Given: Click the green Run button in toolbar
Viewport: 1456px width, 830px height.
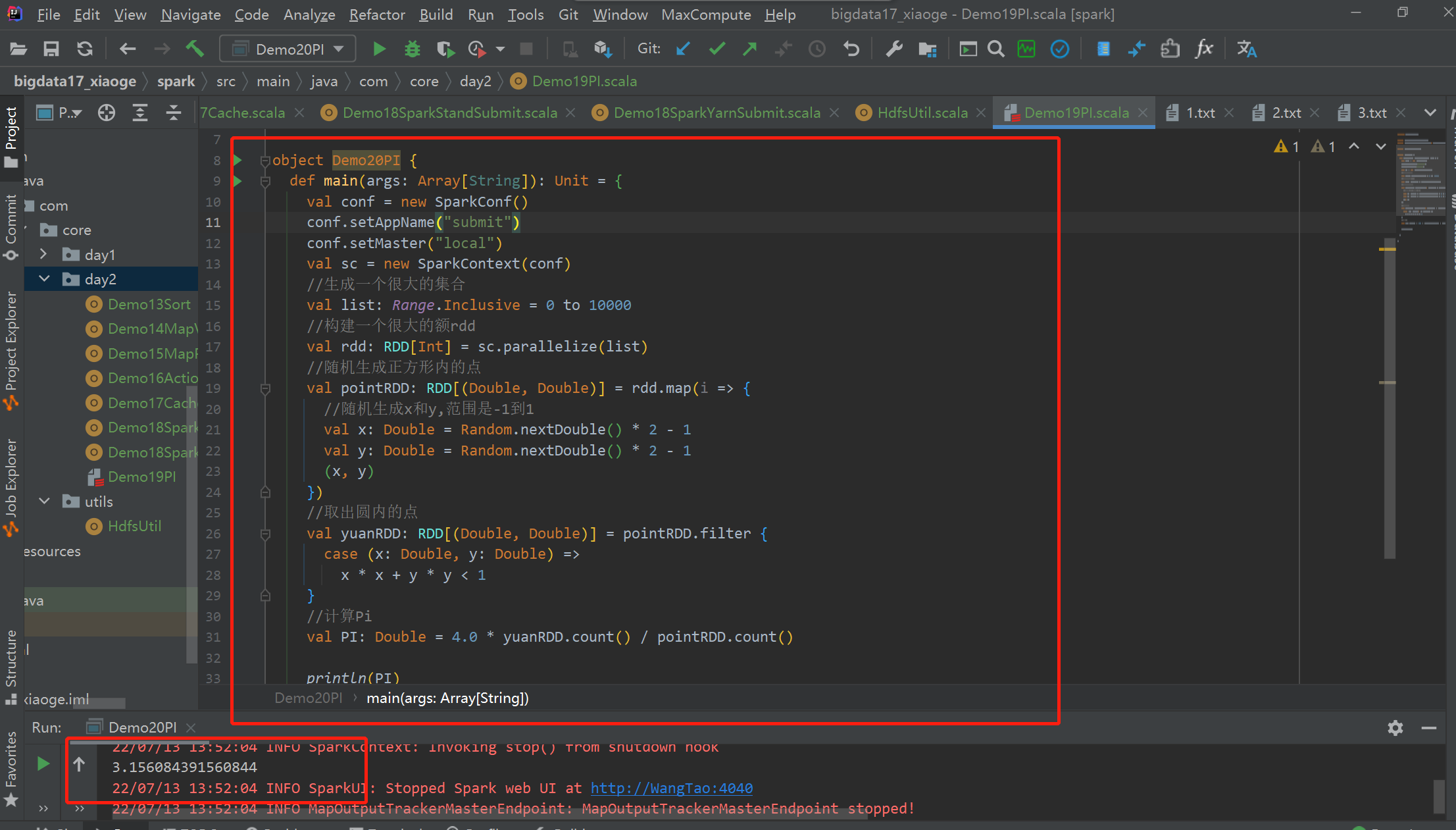Looking at the screenshot, I should click(379, 49).
